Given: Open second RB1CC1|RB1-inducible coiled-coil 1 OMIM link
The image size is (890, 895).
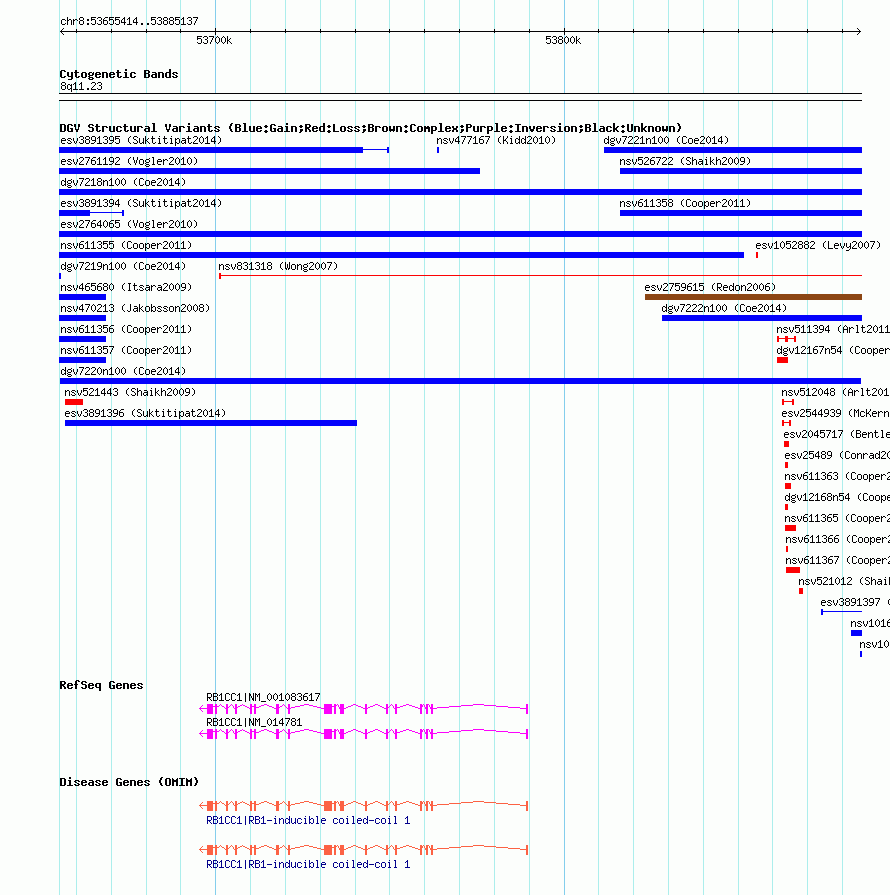Looking at the screenshot, I should (x=308, y=865).
